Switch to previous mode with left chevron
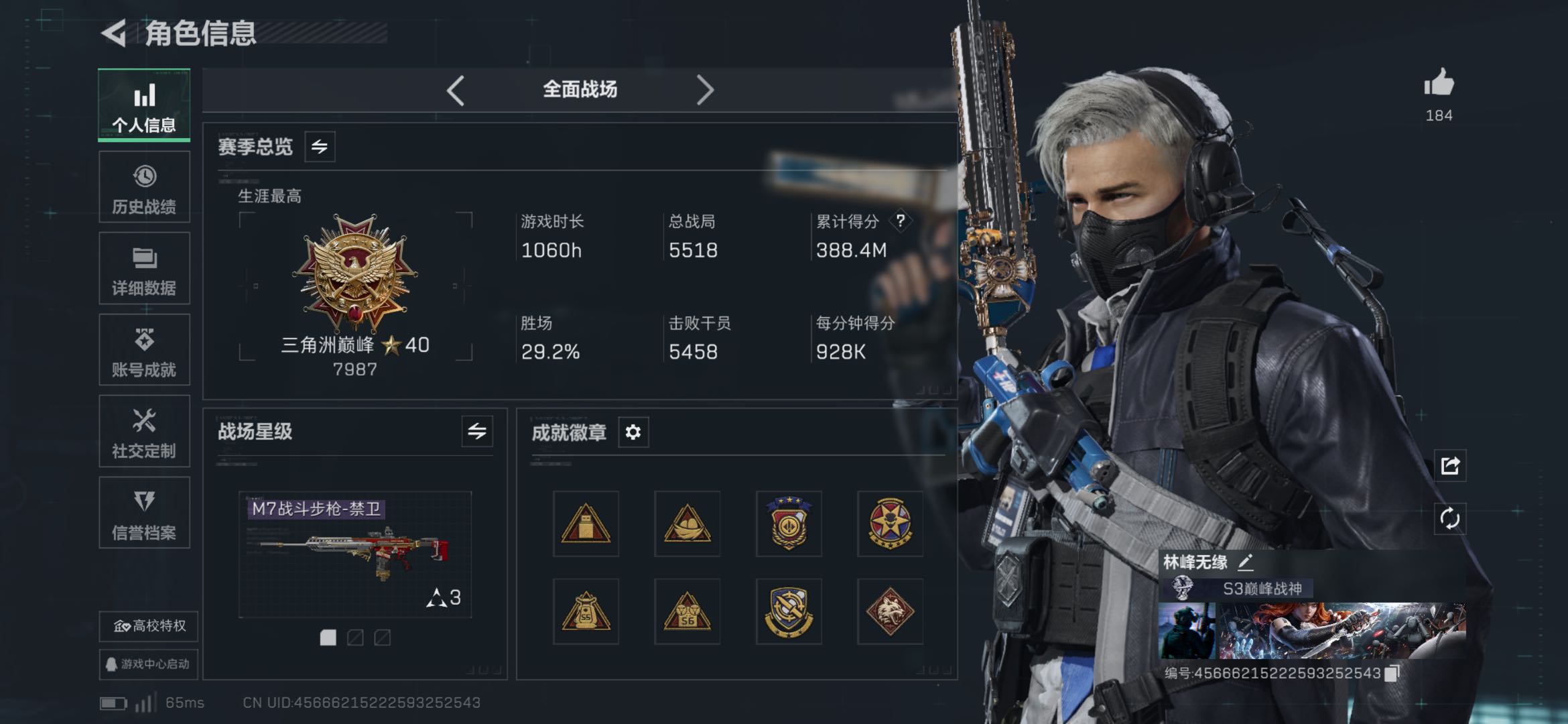This screenshot has width=1568, height=724. click(x=456, y=90)
